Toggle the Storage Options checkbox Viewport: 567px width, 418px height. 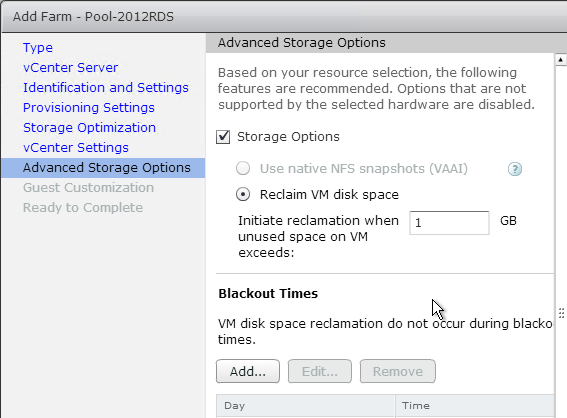coord(223,137)
